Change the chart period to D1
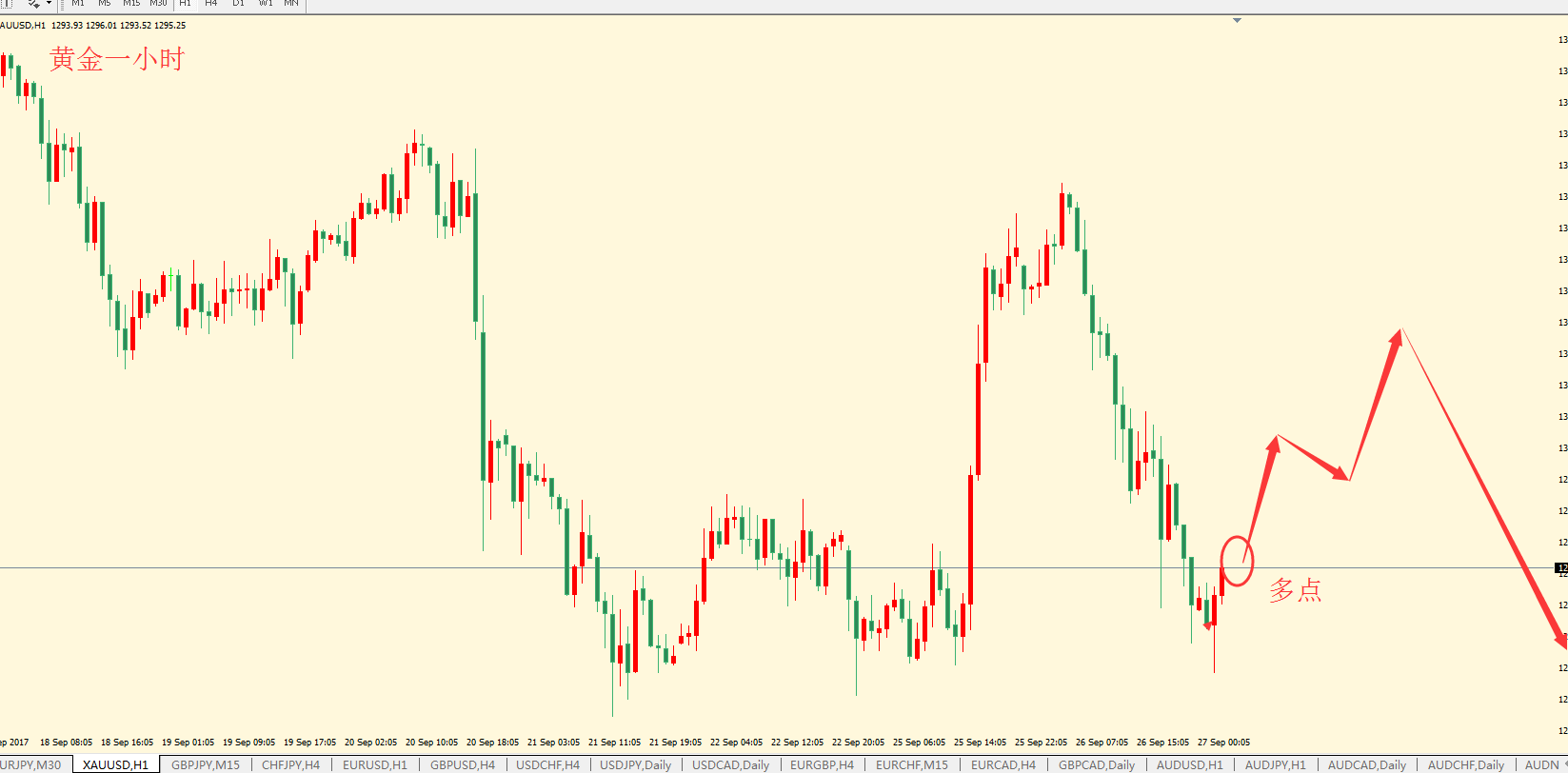This screenshot has height=773, width=1568. tap(238, 4)
